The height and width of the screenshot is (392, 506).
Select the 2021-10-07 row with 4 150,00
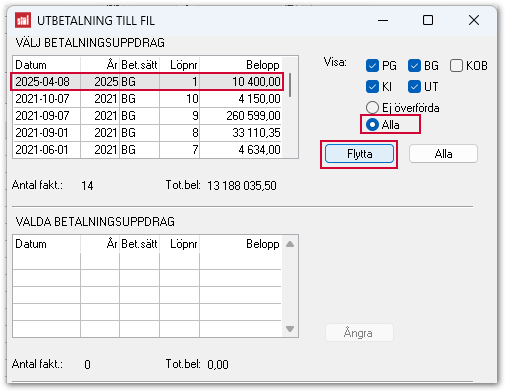(x=147, y=99)
